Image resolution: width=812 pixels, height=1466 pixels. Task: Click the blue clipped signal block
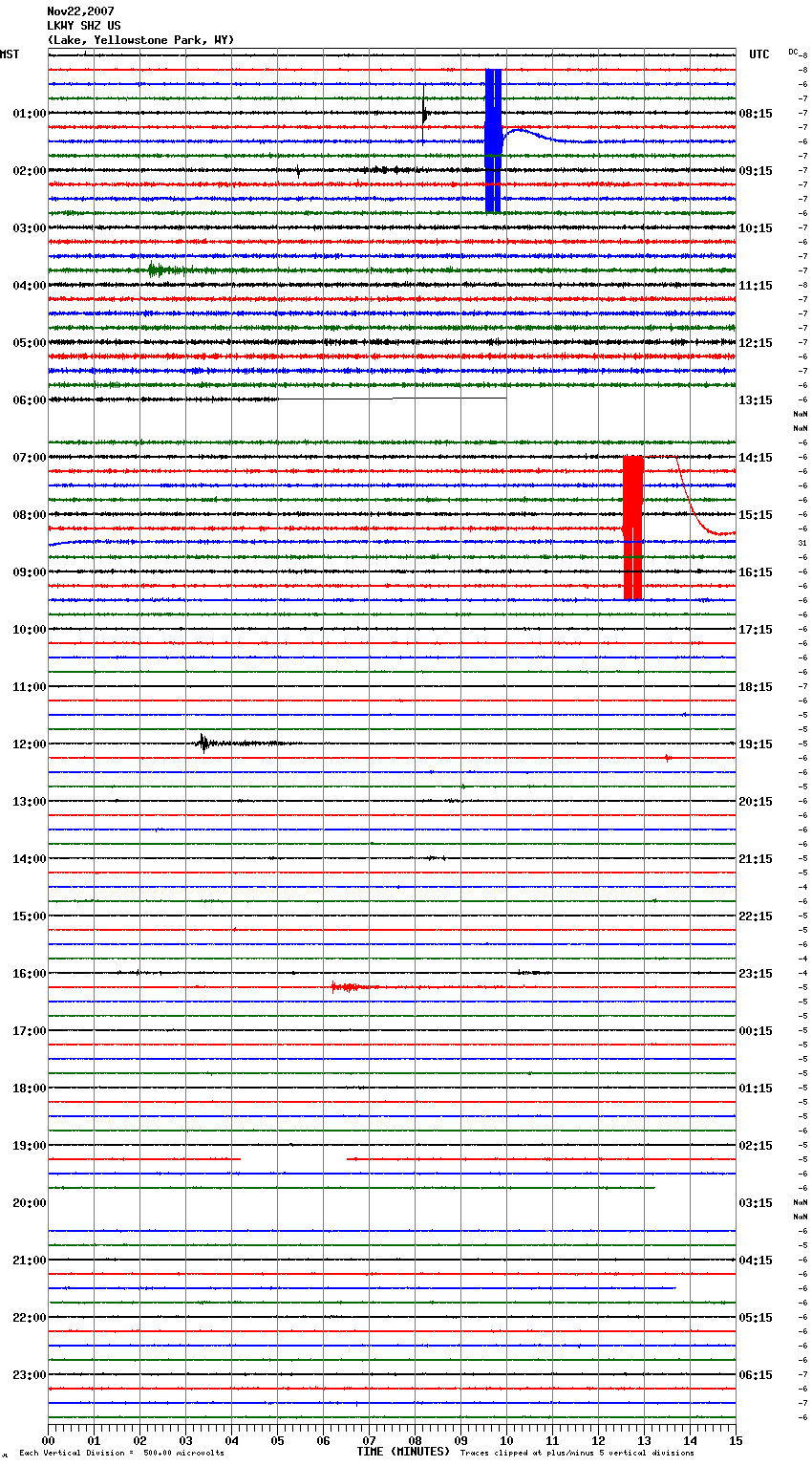493,140
